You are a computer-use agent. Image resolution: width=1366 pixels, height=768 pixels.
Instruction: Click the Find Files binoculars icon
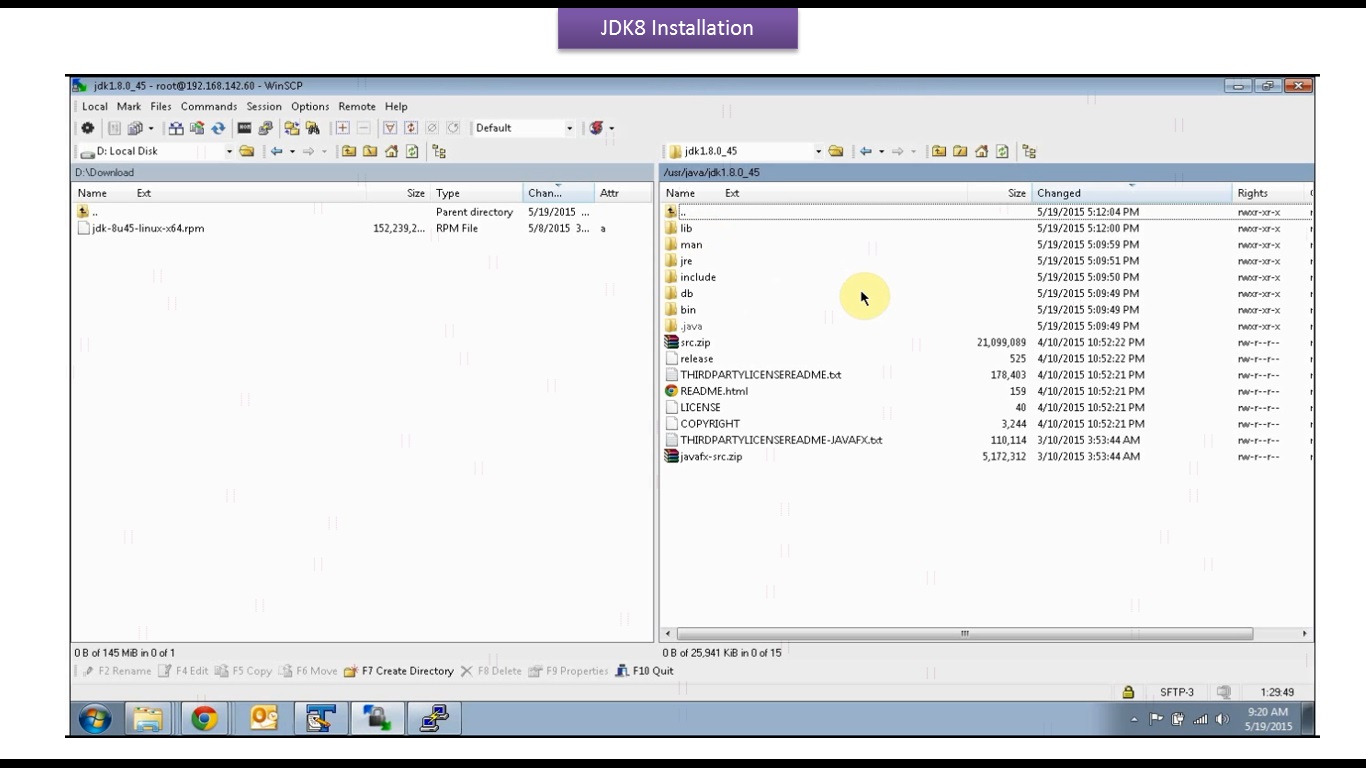click(x=313, y=128)
